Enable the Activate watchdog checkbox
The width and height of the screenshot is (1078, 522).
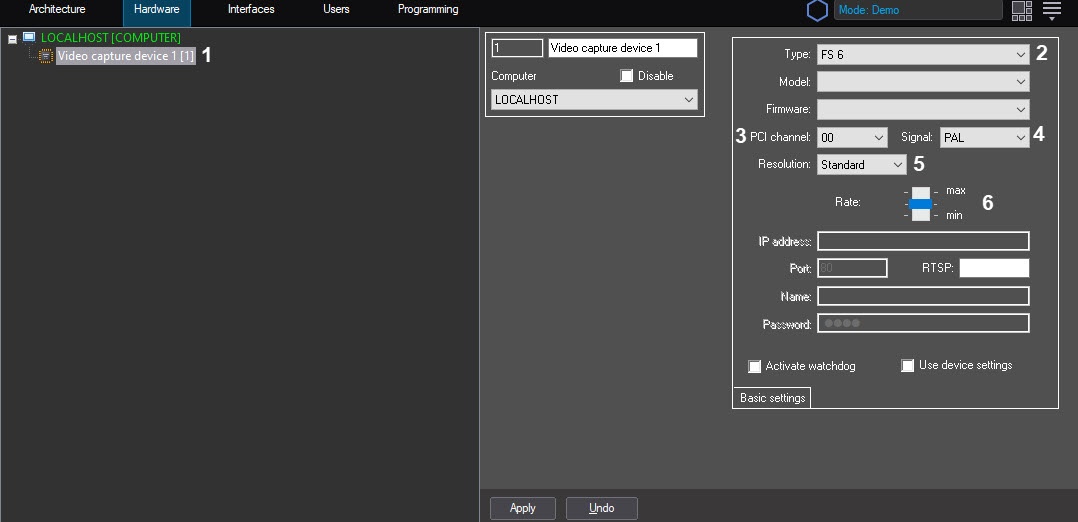pyautogui.click(x=754, y=367)
